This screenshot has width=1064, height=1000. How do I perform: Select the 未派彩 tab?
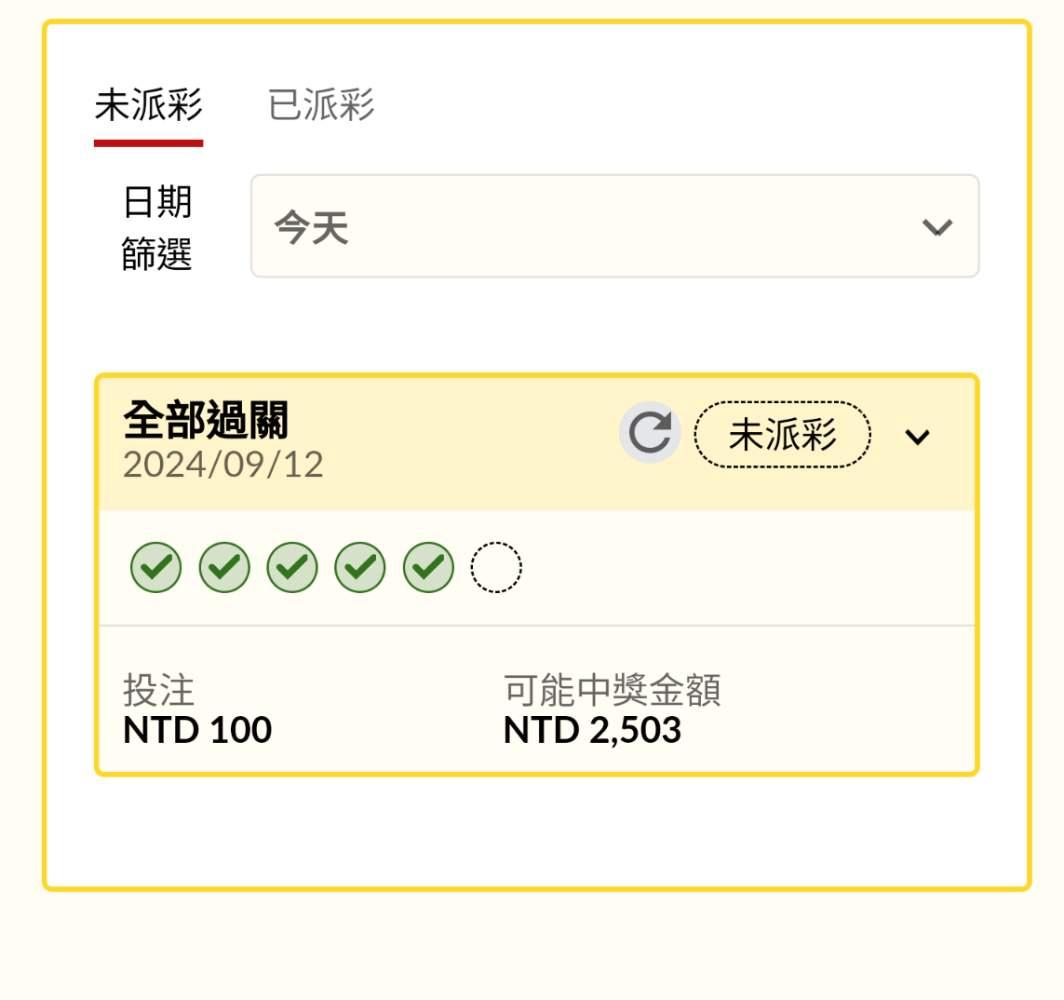148,105
